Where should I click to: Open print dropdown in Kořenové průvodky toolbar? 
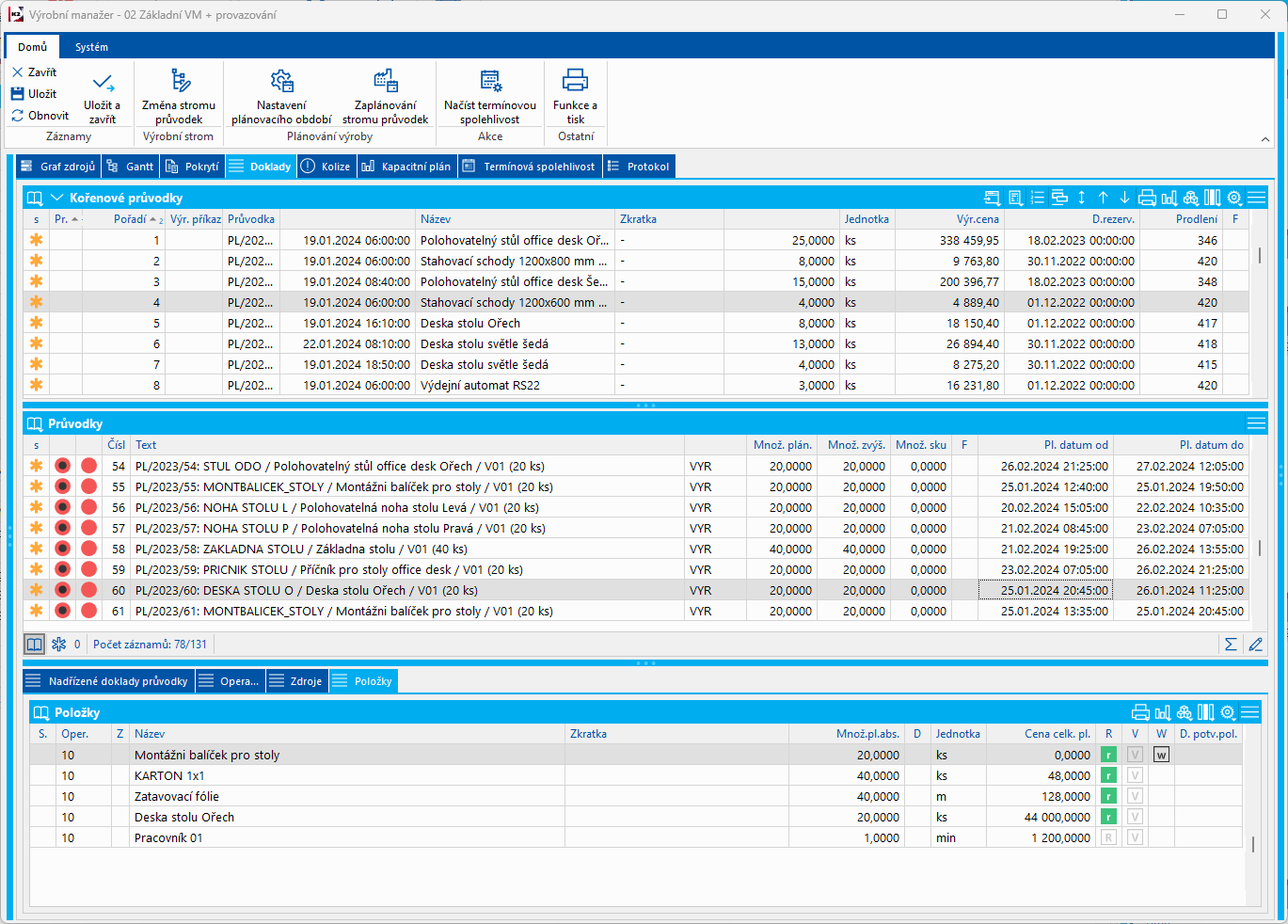(x=1147, y=198)
